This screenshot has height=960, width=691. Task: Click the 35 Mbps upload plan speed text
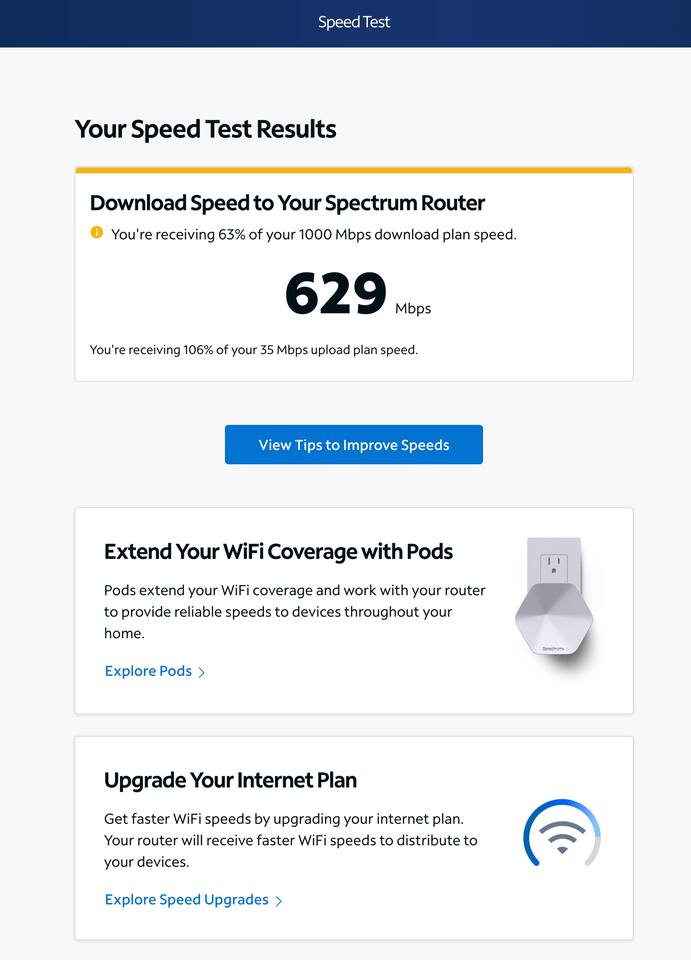pyautogui.click(x=254, y=350)
